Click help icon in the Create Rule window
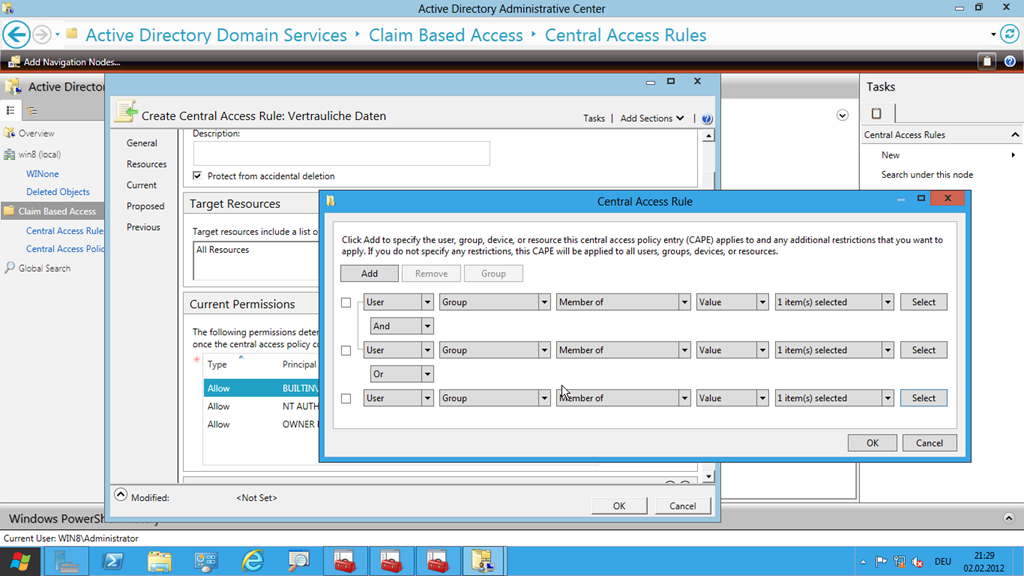 707,119
